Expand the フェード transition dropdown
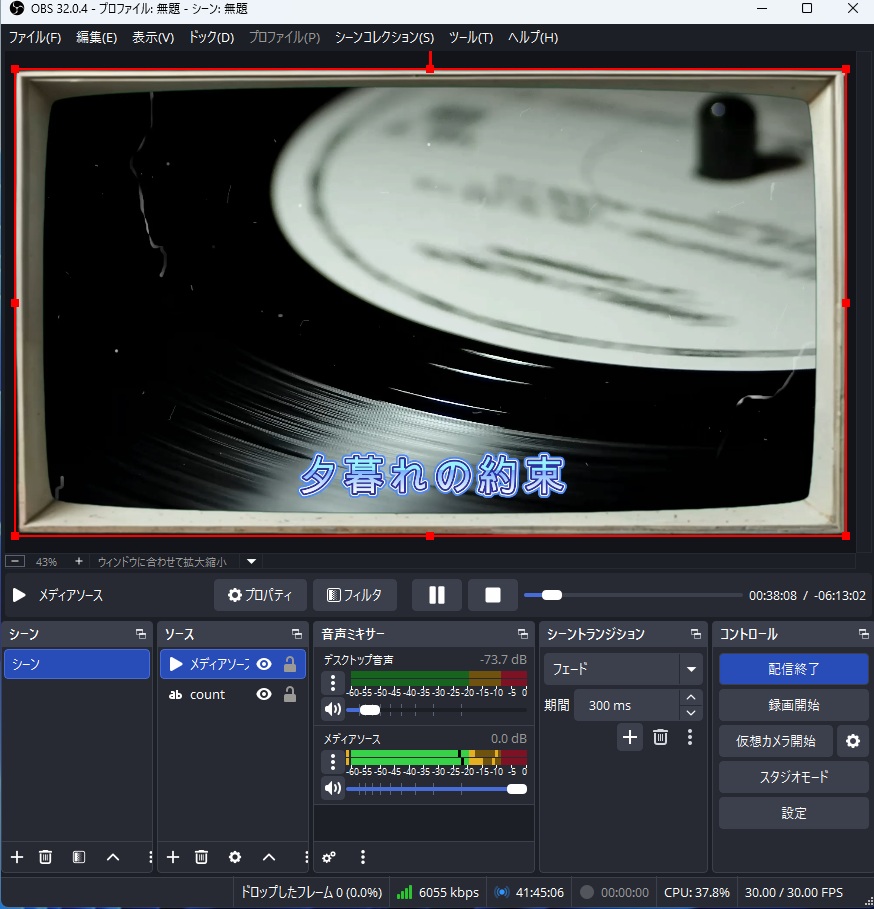 pyautogui.click(x=690, y=669)
